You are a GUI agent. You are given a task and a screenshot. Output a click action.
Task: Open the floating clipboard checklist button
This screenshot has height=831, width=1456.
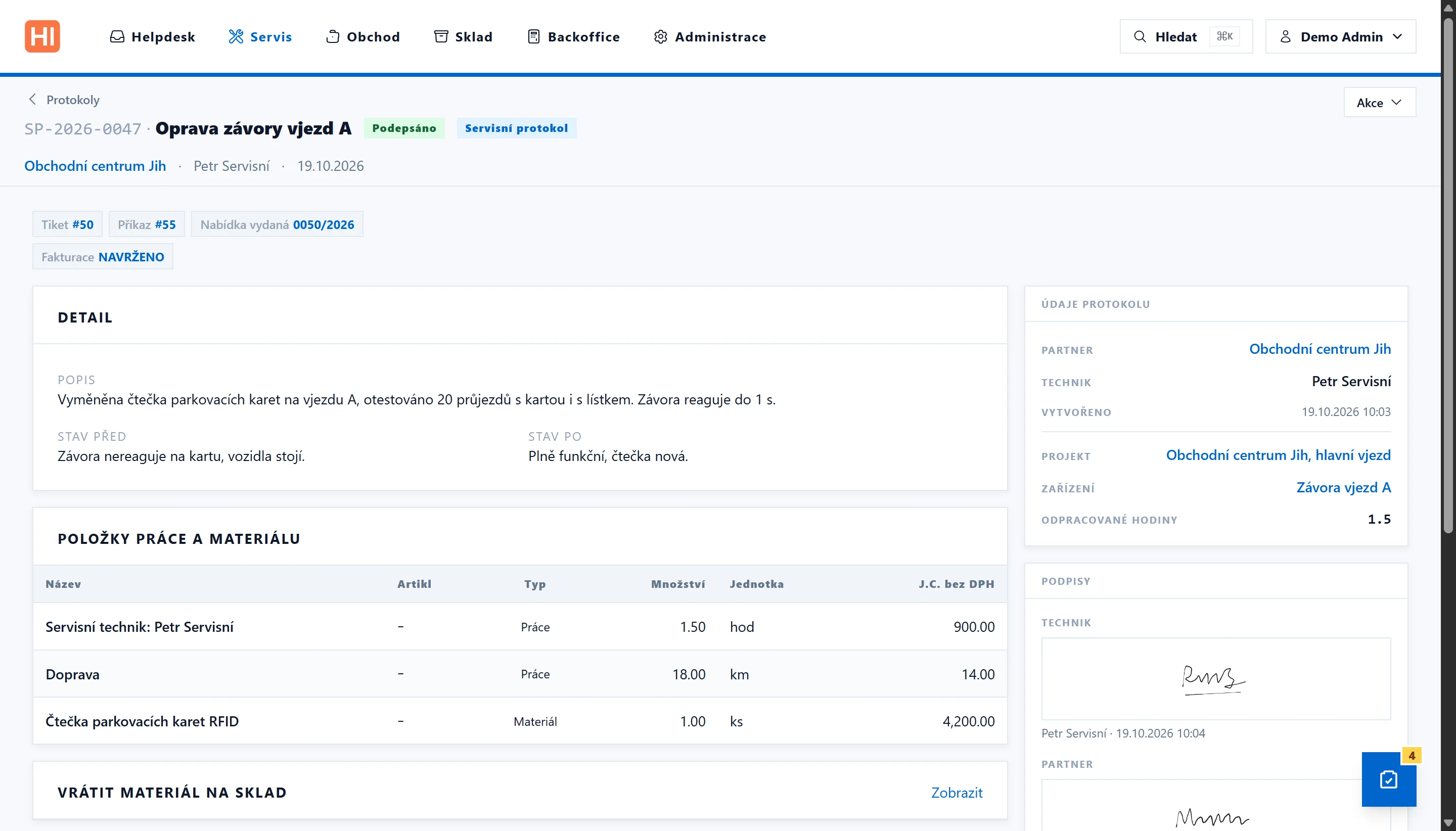[x=1389, y=779]
